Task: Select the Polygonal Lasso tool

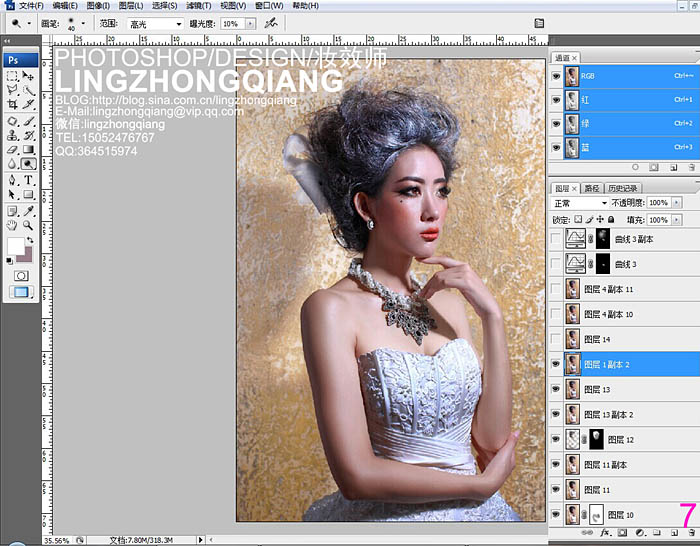Action: pos(12,91)
